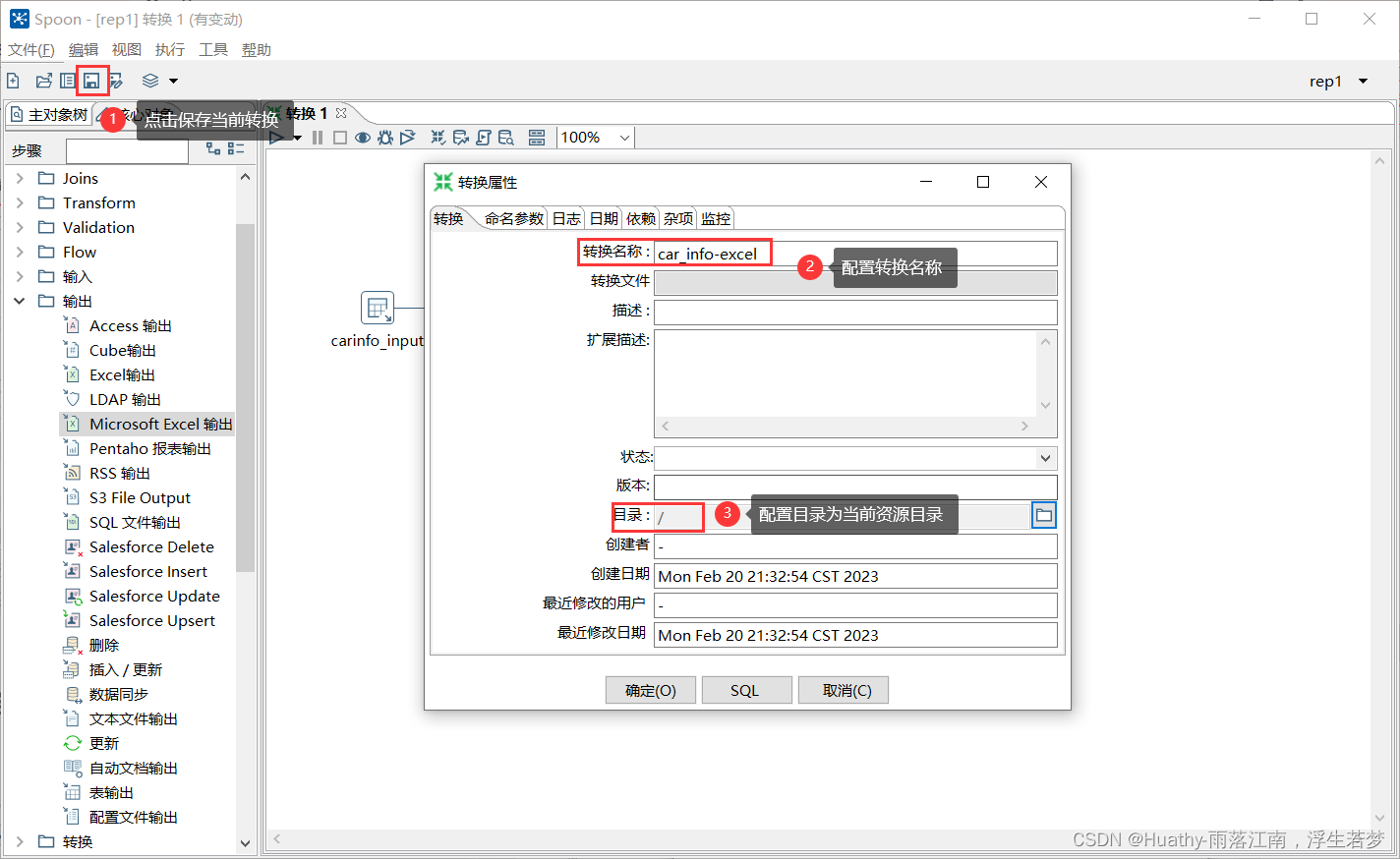Pause the running transformation
The image size is (1400, 859).
coord(318,138)
